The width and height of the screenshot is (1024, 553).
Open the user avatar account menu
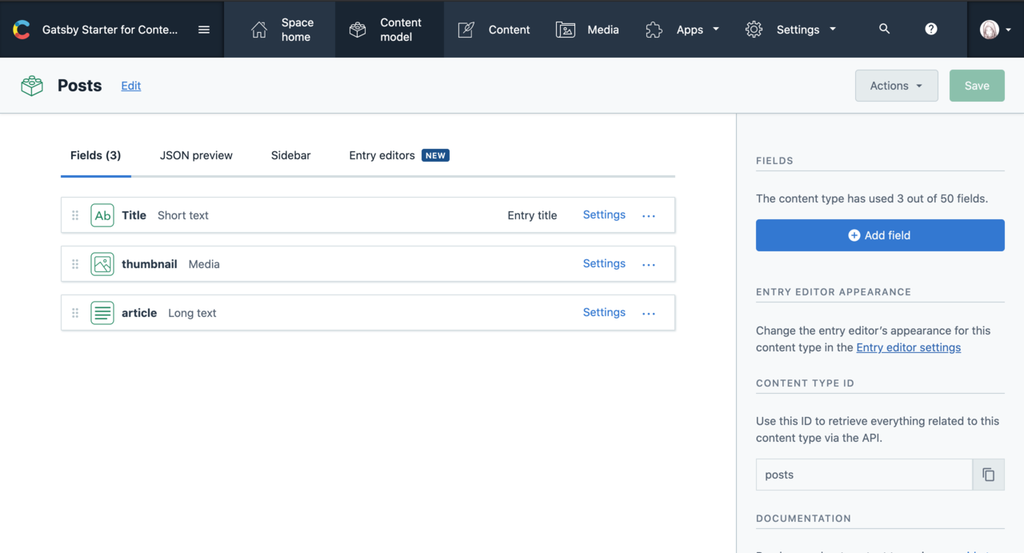pos(994,30)
